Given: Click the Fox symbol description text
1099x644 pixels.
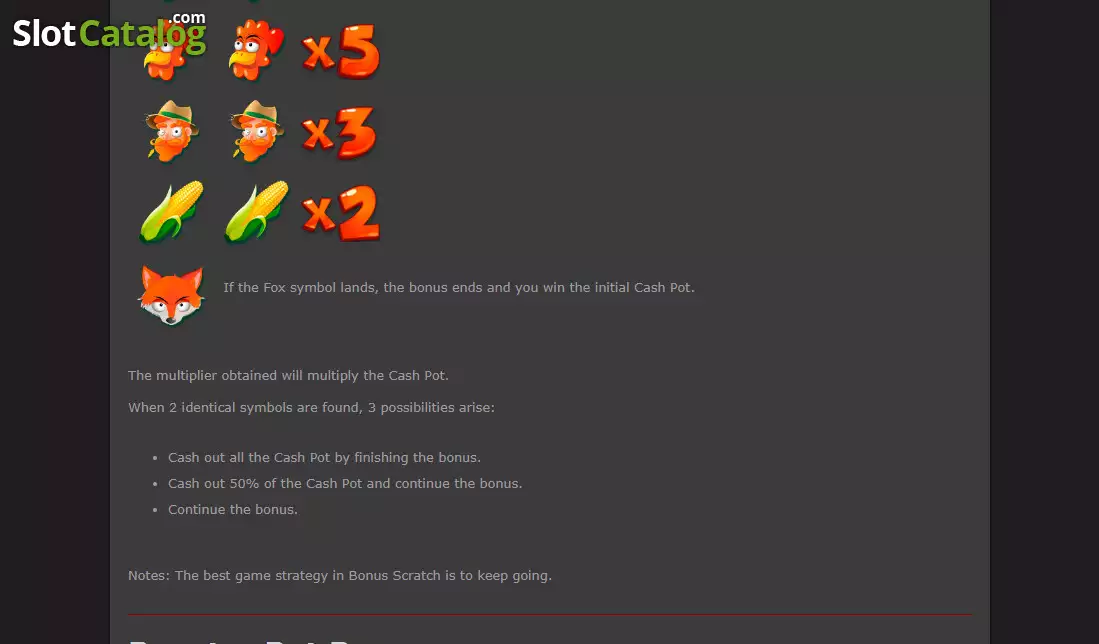Looking at the screenshot, I should [459, 287].
